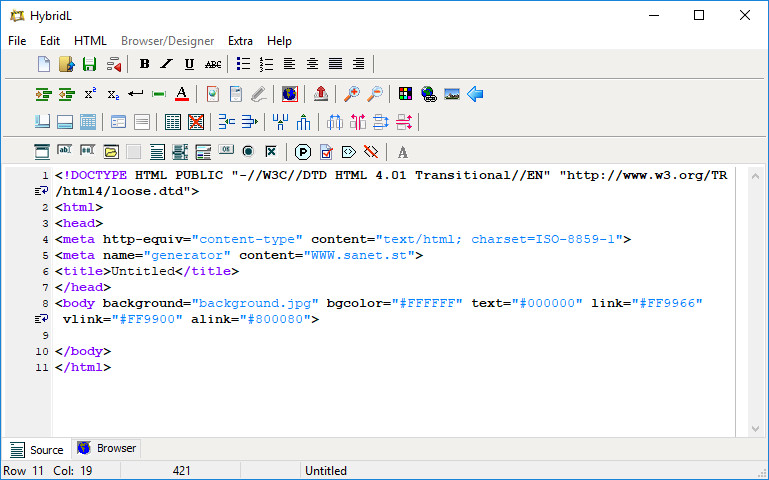
Task: Open the color palette grid icon
Action: [406, 94]
